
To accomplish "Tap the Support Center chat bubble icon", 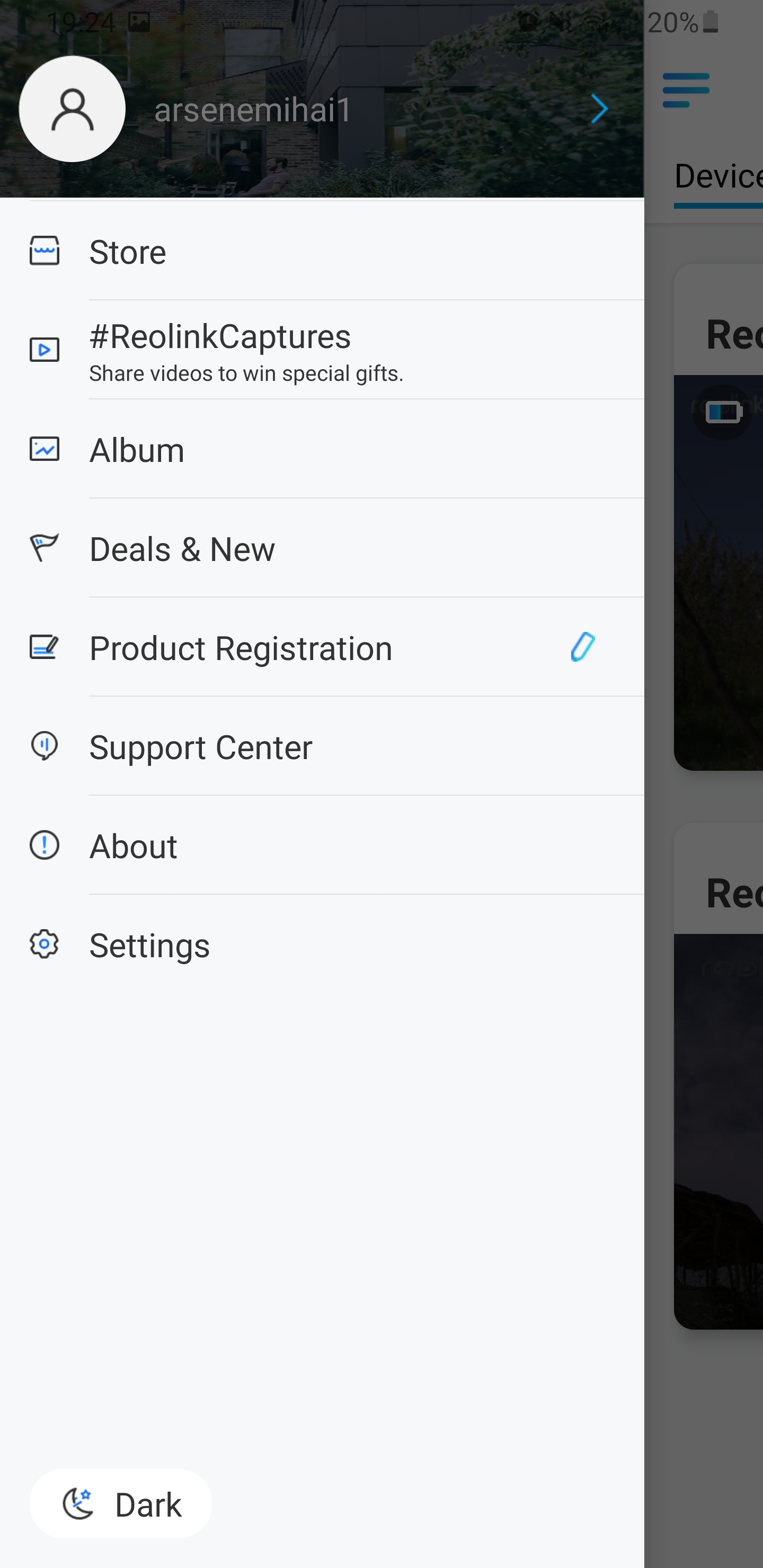I will point(45,746).
